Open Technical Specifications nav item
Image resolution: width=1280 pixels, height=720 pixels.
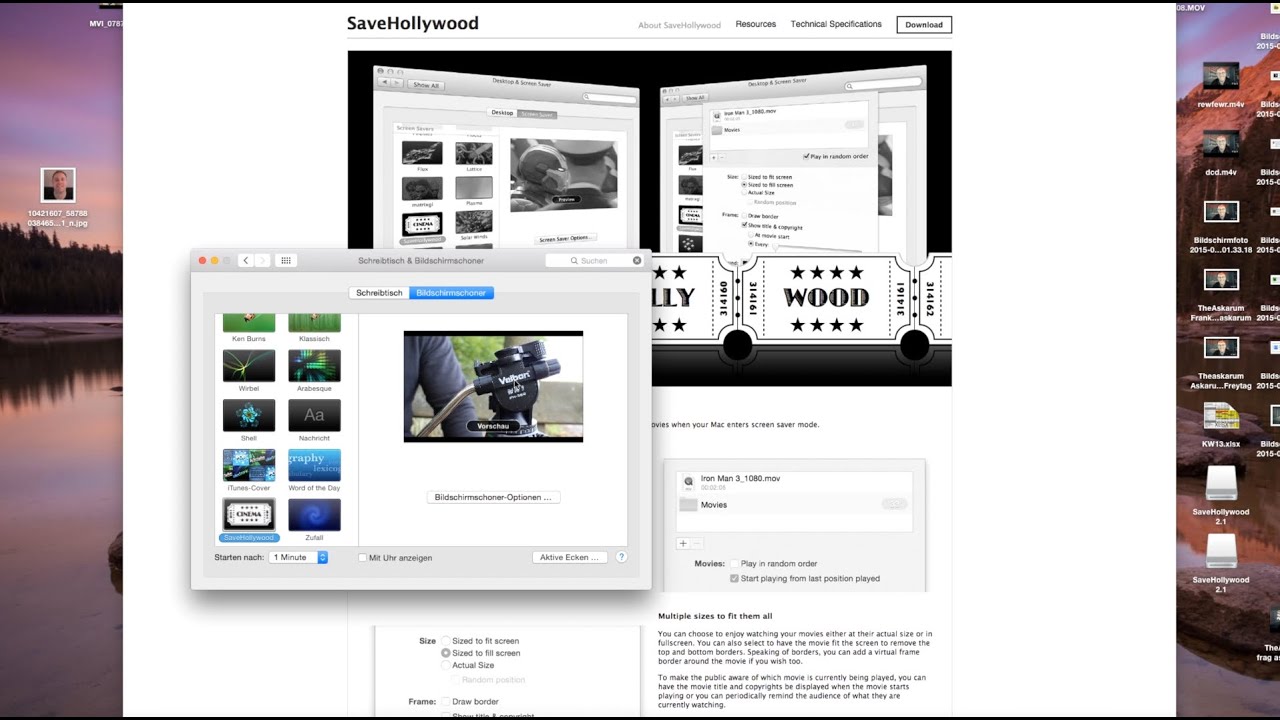pos(836,24)
